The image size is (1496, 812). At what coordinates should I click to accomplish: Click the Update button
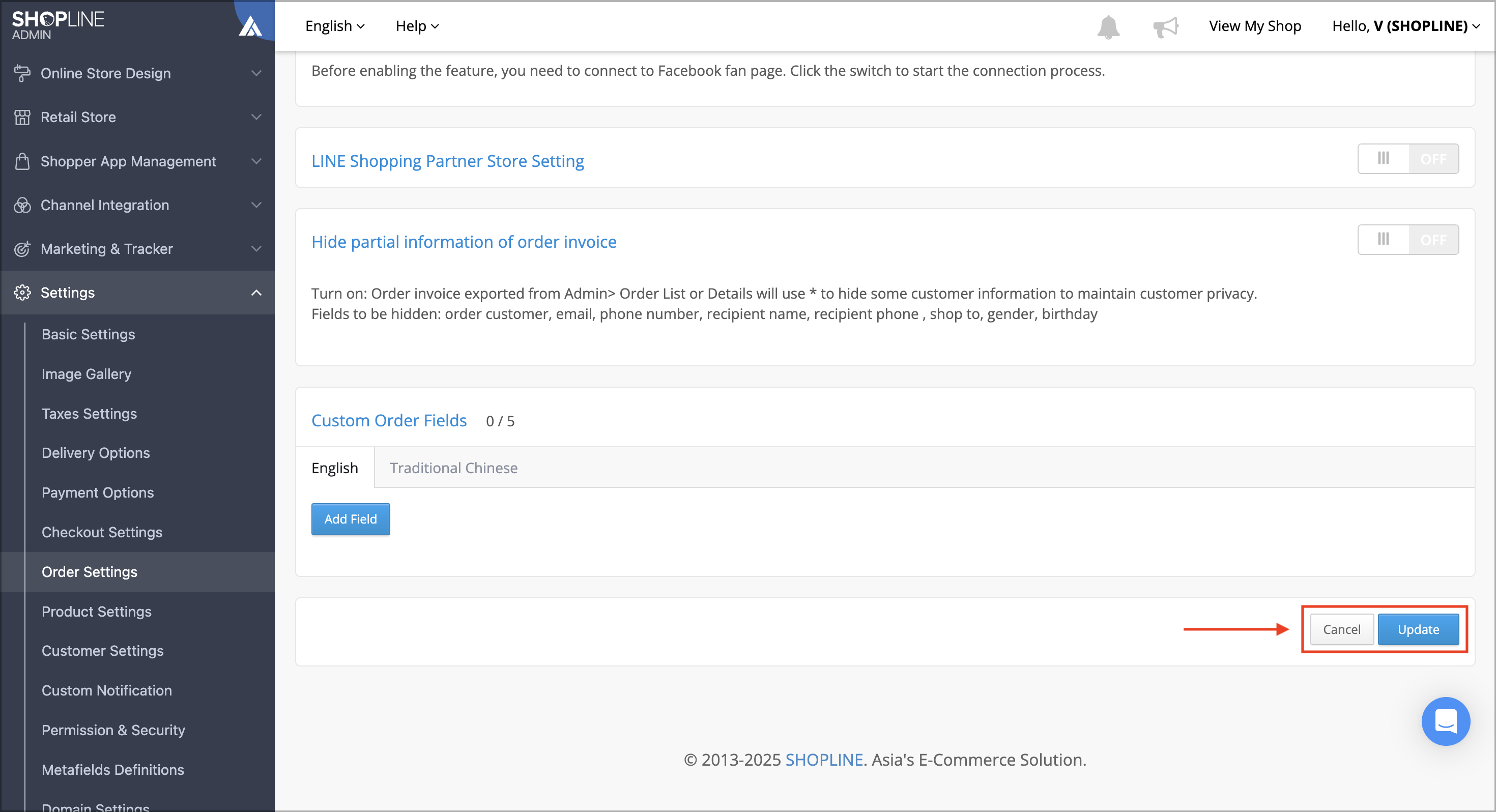click(x=1418, y=629)
